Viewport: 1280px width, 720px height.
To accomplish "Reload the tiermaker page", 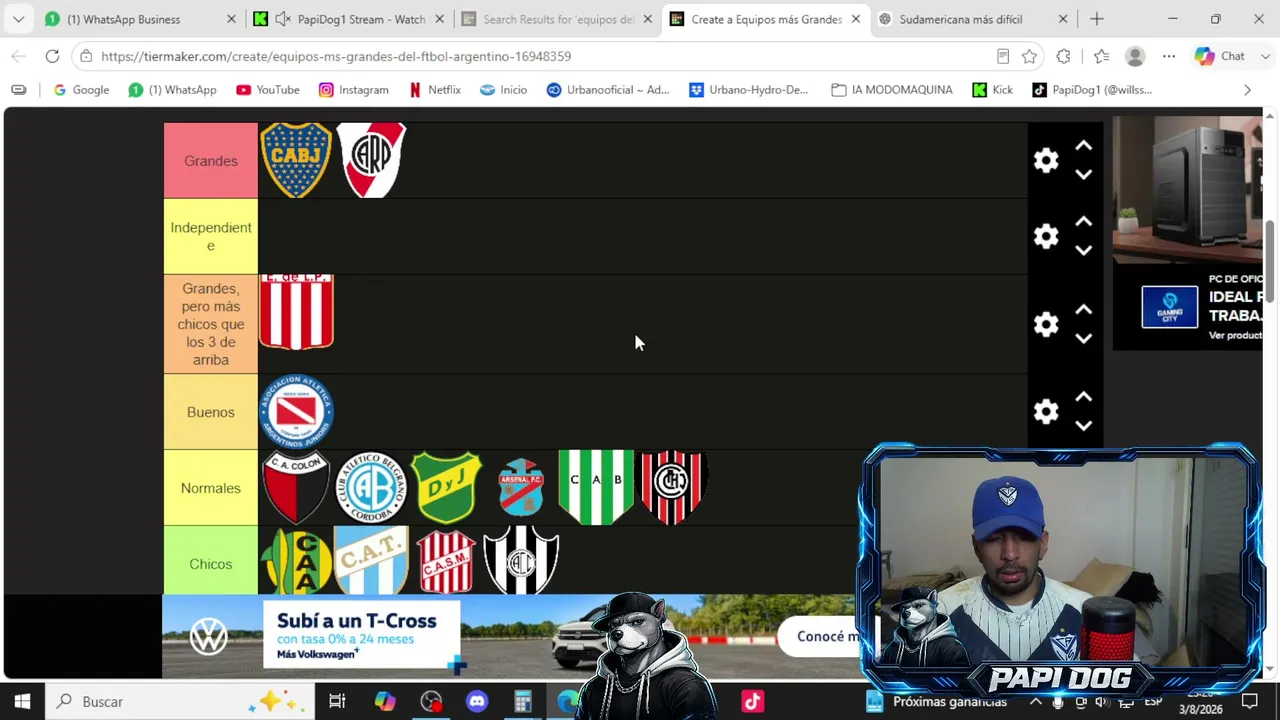I will 52,56.
